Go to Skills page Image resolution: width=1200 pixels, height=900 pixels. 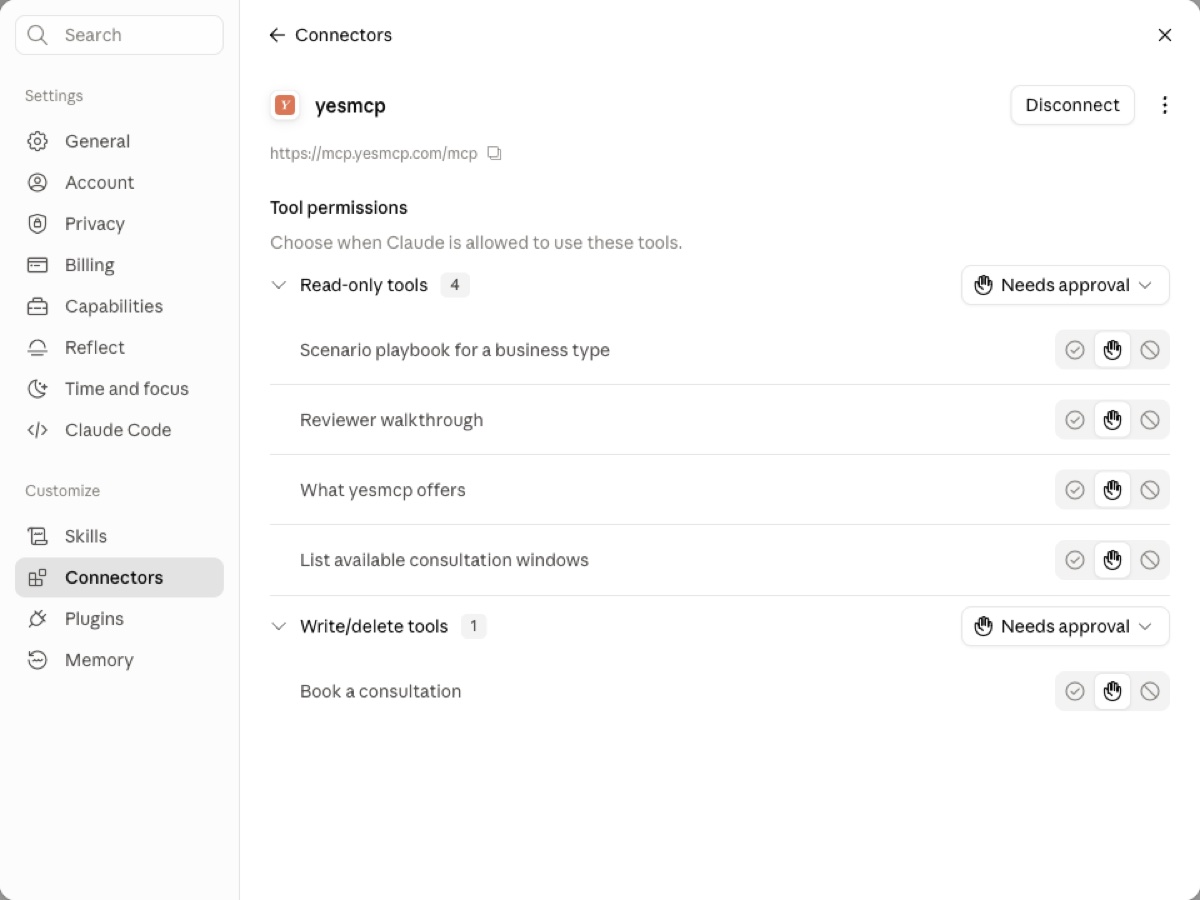pos(119,537)
